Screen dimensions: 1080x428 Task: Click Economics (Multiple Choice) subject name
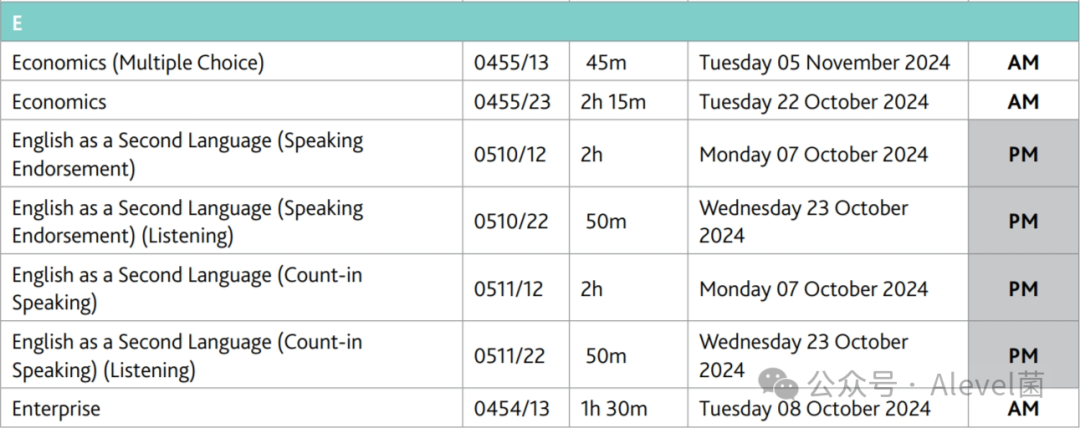point(138,63)
